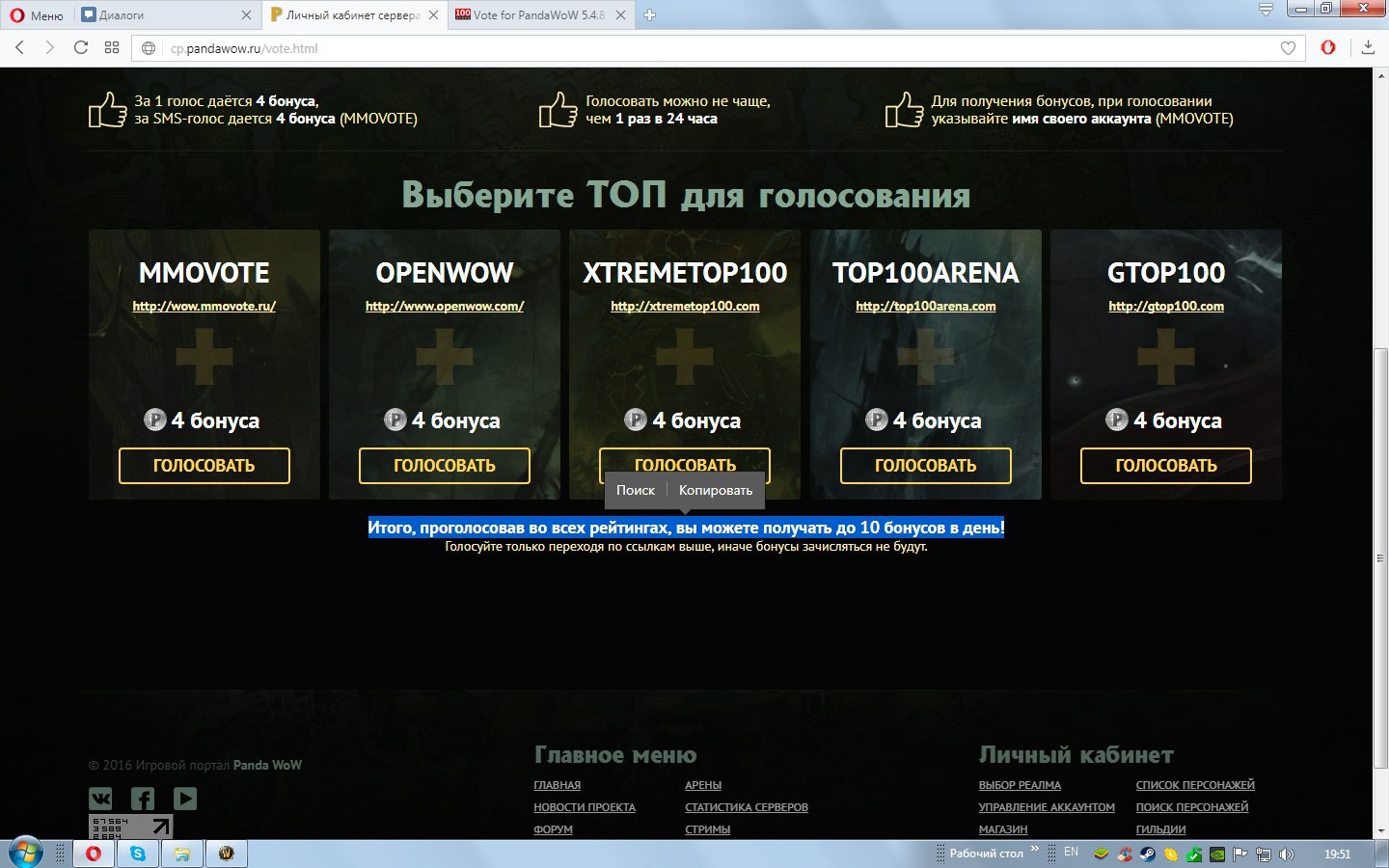Open the World of Warcraft taskbar app
Image resolution: width=1389 pixels, height=868 pixels.
(227, 854)
